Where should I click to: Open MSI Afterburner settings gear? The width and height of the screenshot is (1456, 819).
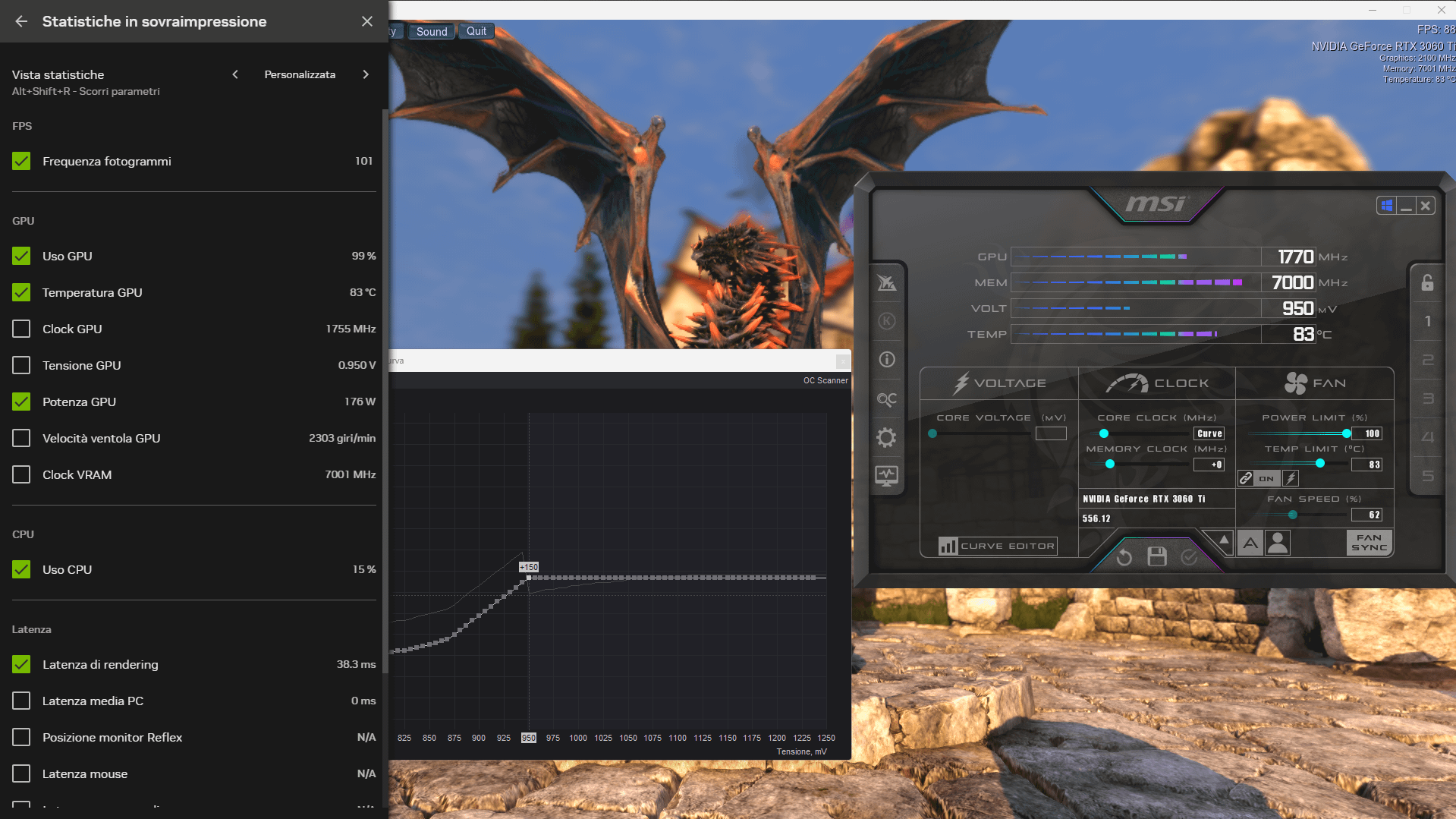tap(886, 437)
